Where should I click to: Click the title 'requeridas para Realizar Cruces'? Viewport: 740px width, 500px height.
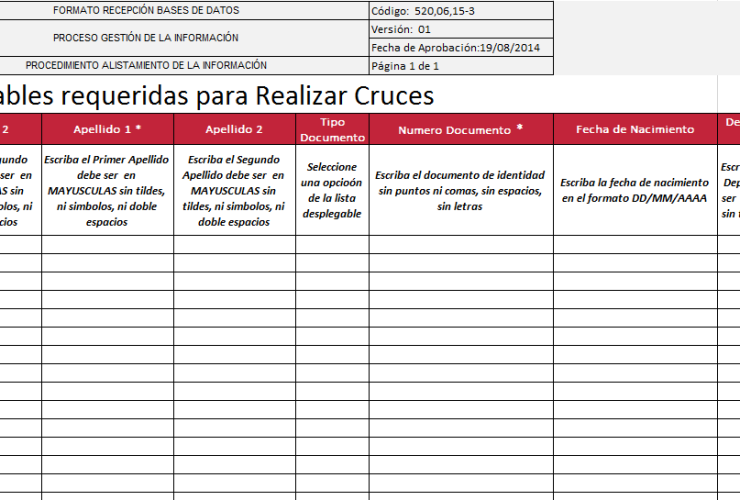(x=247, y=96)
